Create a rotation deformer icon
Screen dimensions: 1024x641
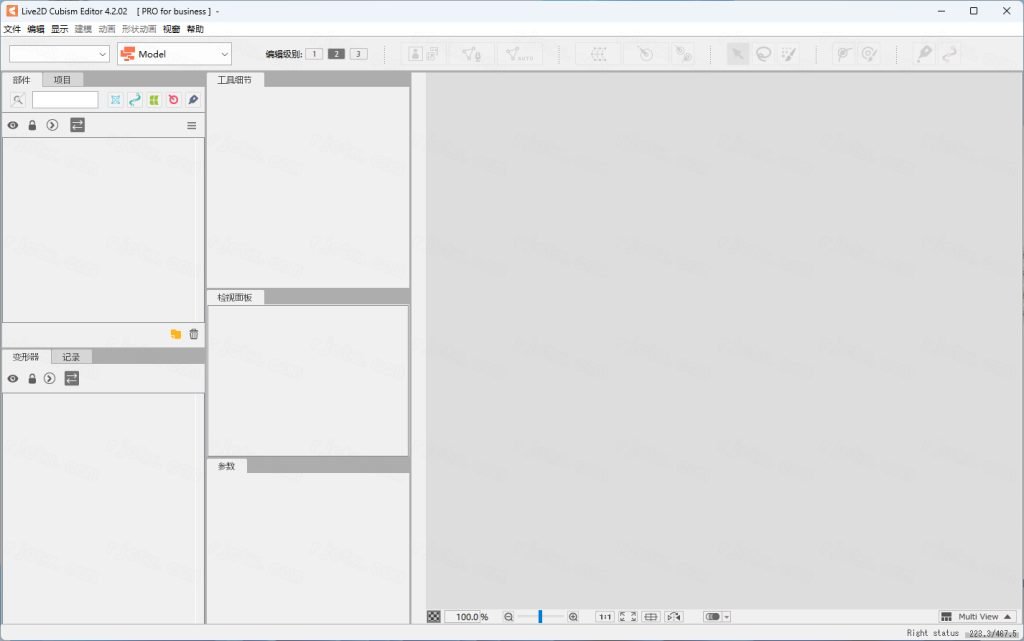(x=645, y=54)
